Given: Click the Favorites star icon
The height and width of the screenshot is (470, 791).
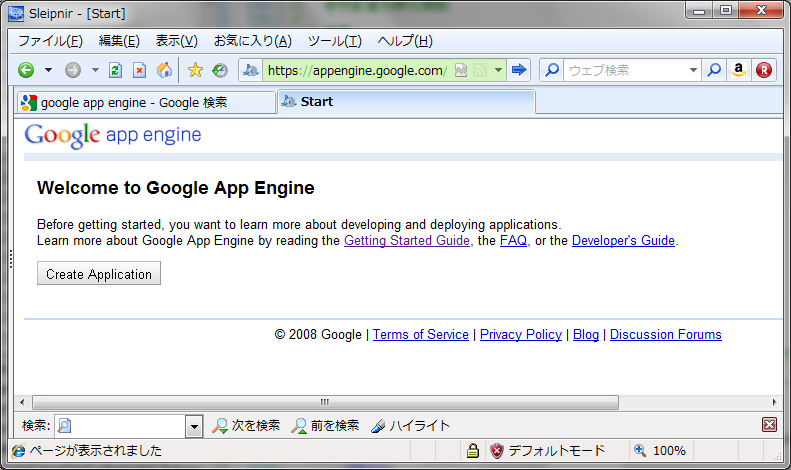Looking at the screenshot, I should 195,70.
